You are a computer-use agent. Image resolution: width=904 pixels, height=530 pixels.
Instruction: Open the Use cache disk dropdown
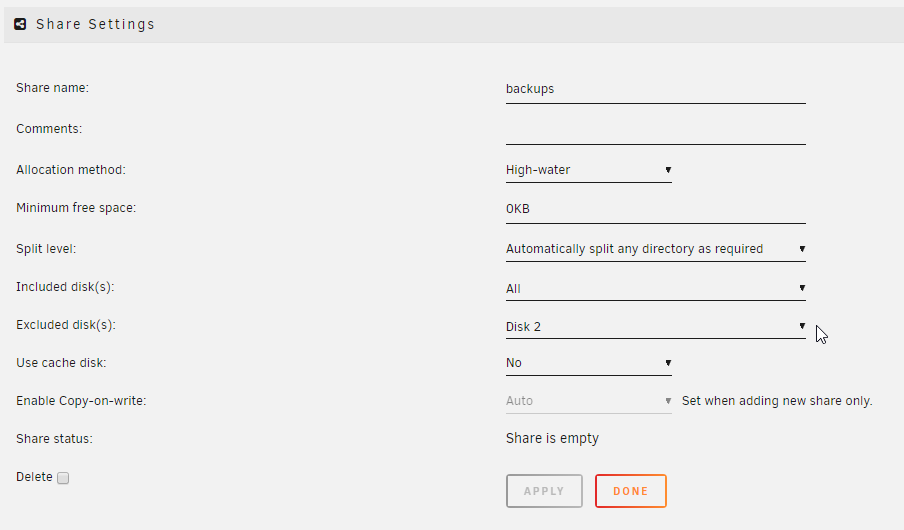(589, 363)
